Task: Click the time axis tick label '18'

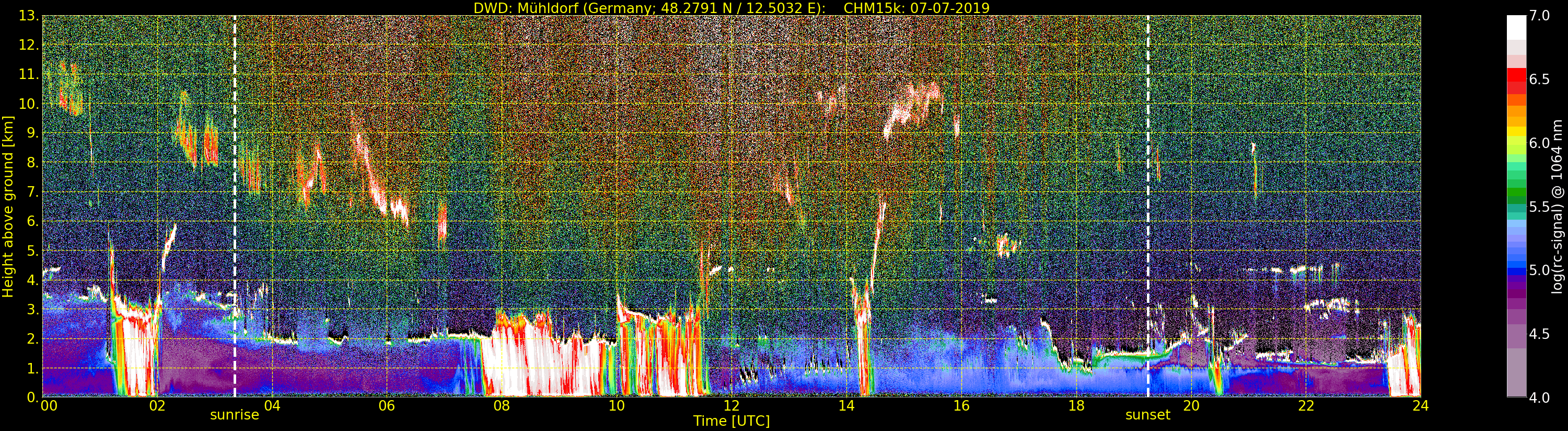Action: [1076, 406]
